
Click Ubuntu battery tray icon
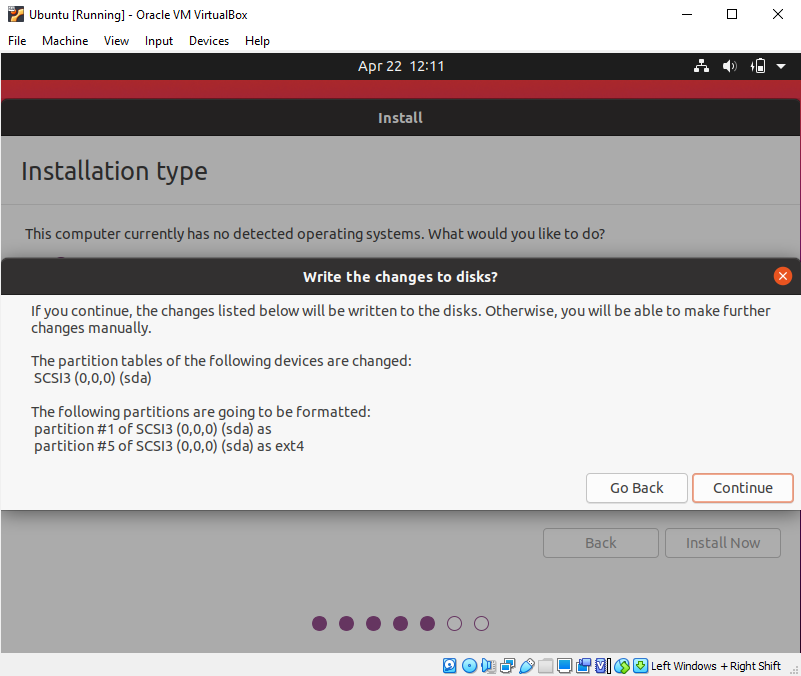[x=758, y=66]
